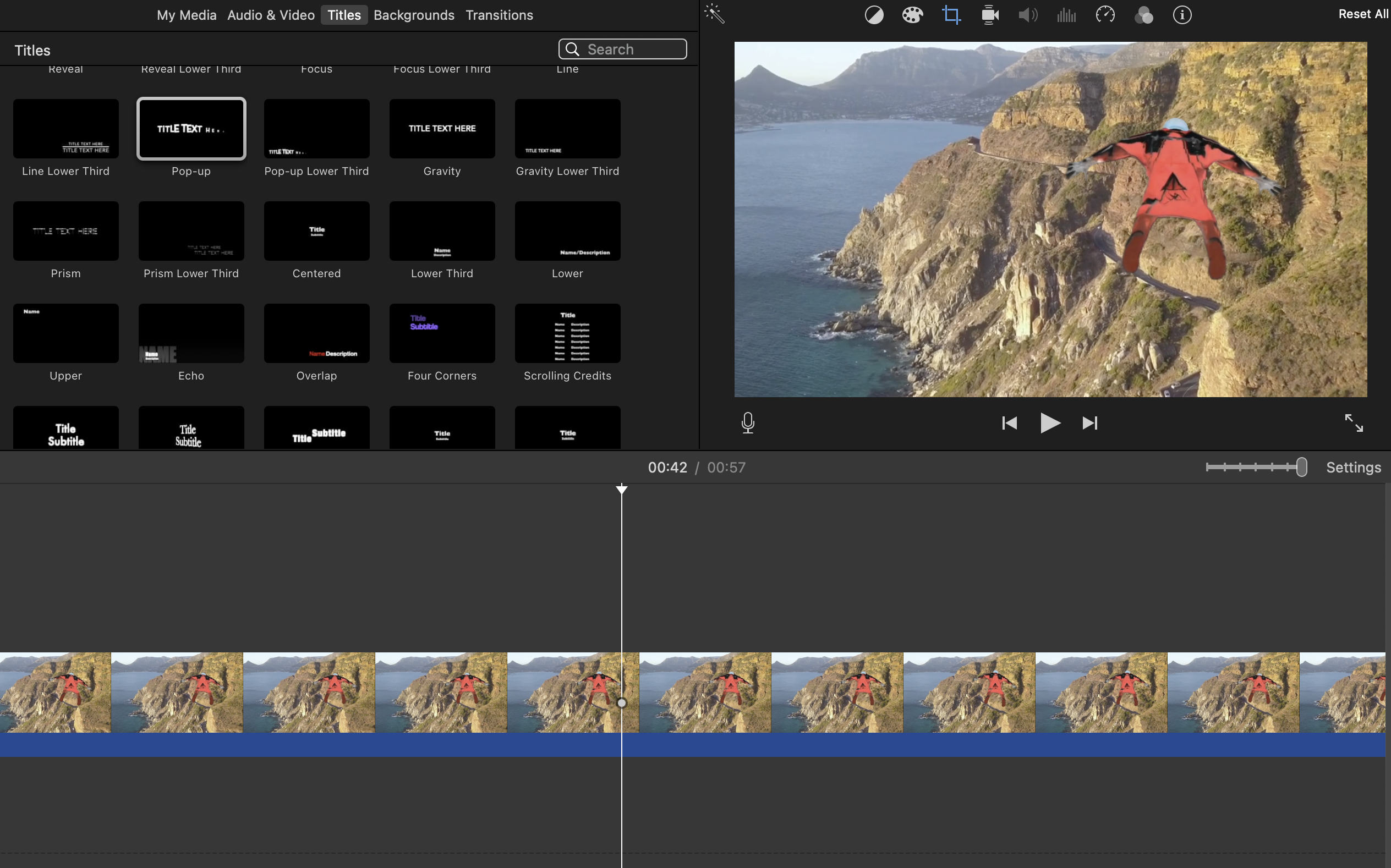Expand the Backgrounds category

[414, 14]
